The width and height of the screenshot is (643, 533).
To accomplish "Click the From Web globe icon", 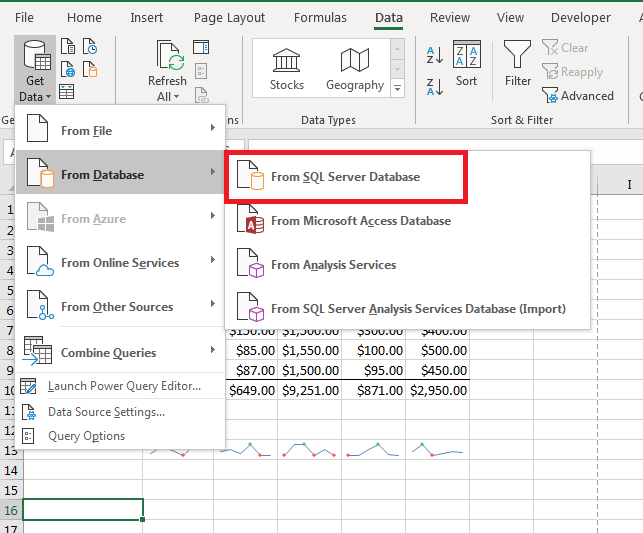I will (68, 69).
